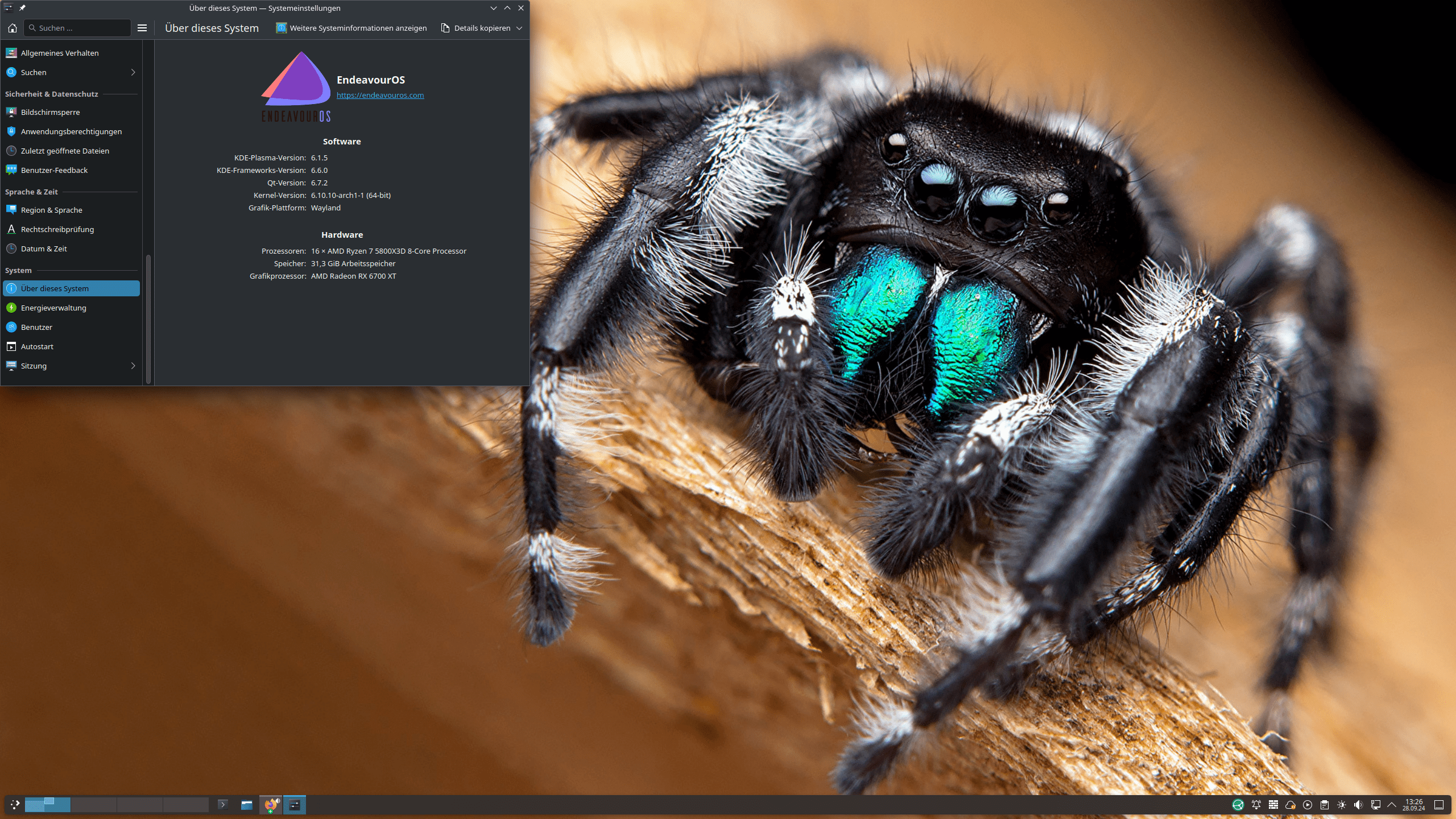Expand the Sitzung sidebar entry chevron
This screenshot has width=1456, height=819.
tap(133, 366)
